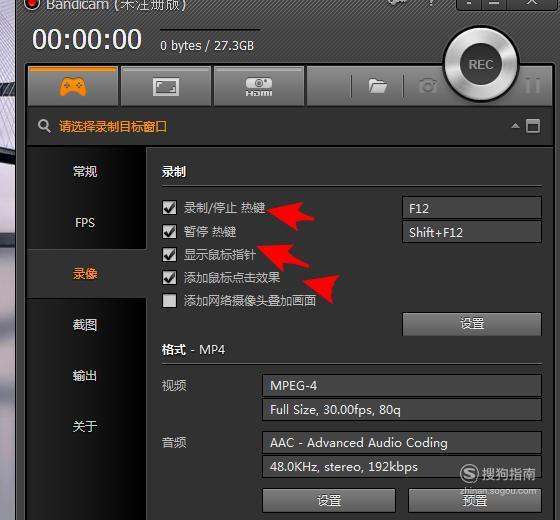Open the 常规 general settings section
Image resolution: width=560 pixels, height=520 pixels.
tap(85, 172)
